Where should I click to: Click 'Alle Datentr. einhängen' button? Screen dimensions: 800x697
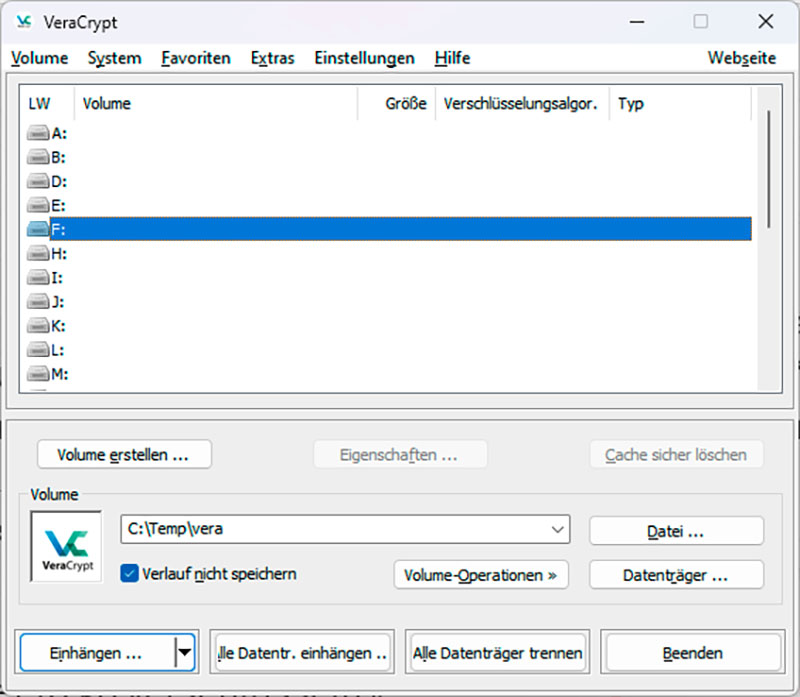(302, 653)
